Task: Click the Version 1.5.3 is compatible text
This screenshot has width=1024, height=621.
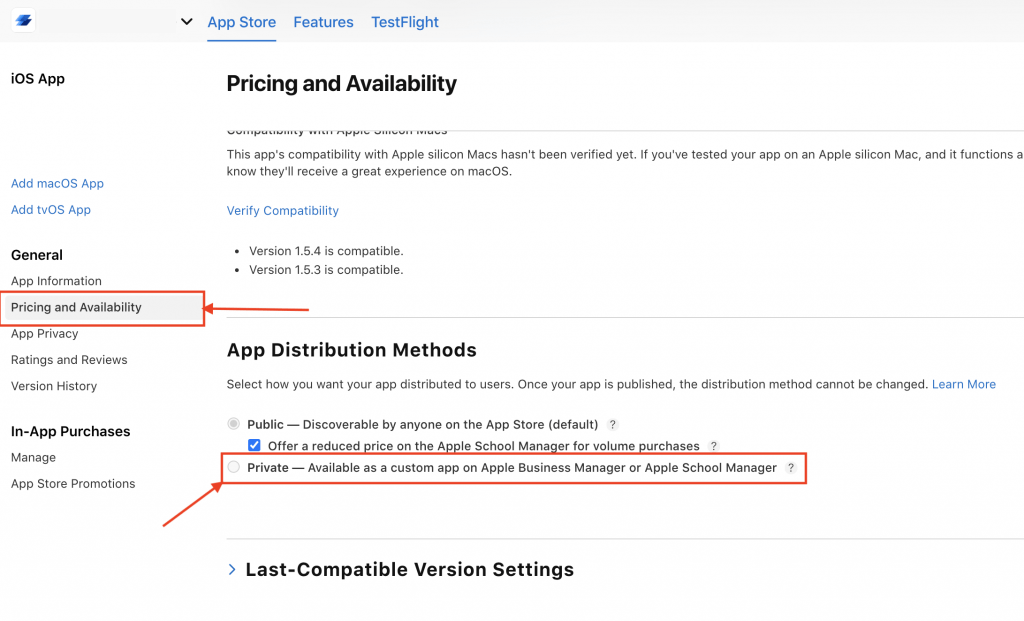Action: pos(326,270)
